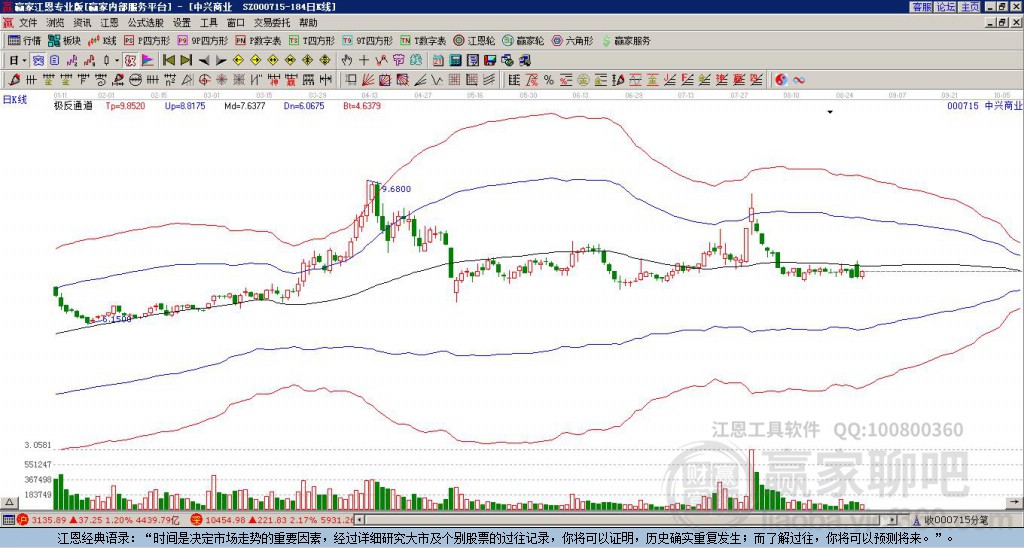The image size is (1024, 548).
Task: Click the Shenzhen index 10454.98 status entry
Action: 271,521
